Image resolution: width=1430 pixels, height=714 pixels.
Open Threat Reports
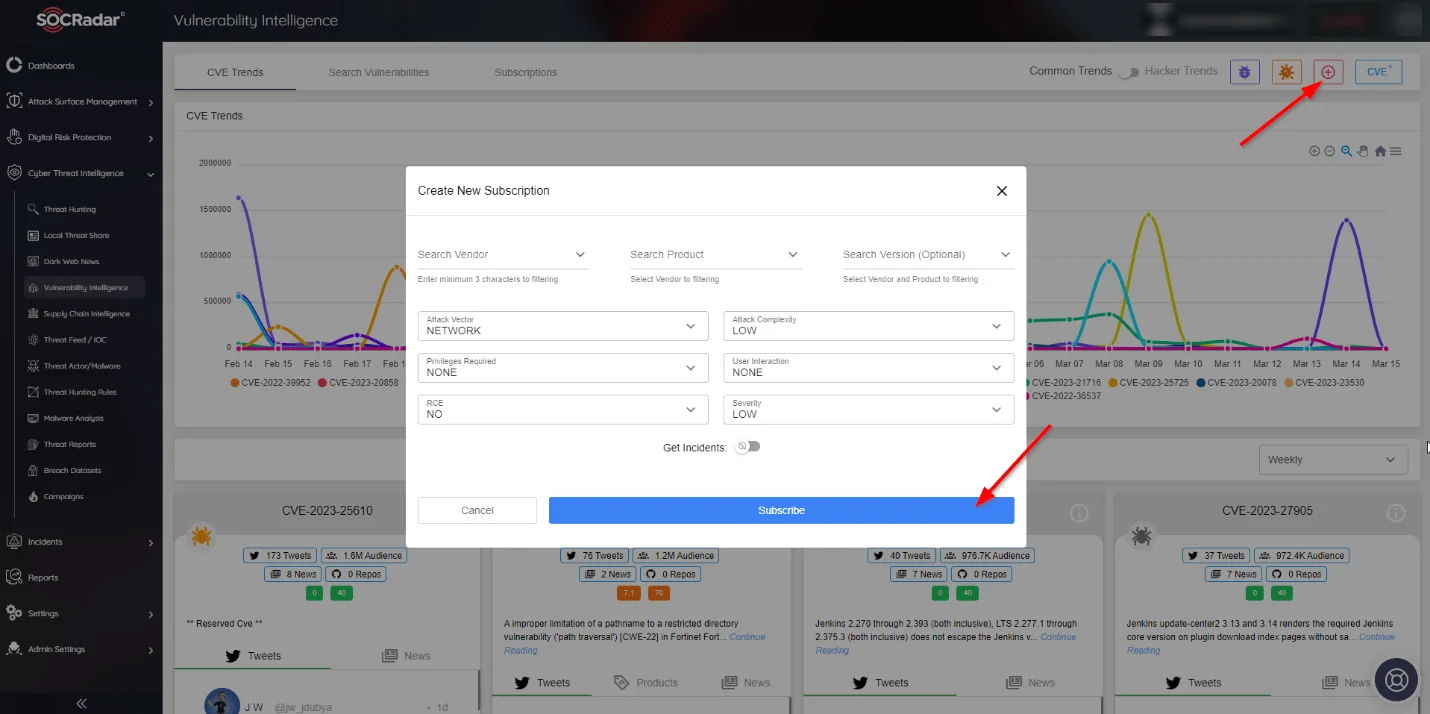[69, 444]
